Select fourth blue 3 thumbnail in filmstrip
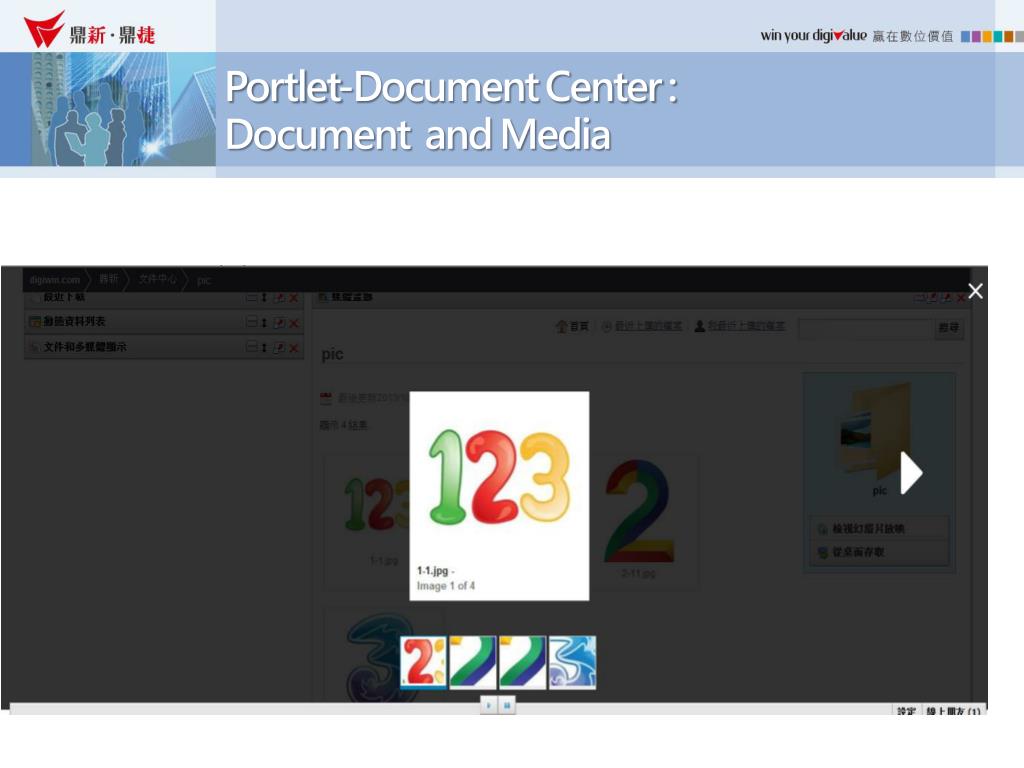 coord(572,662)
